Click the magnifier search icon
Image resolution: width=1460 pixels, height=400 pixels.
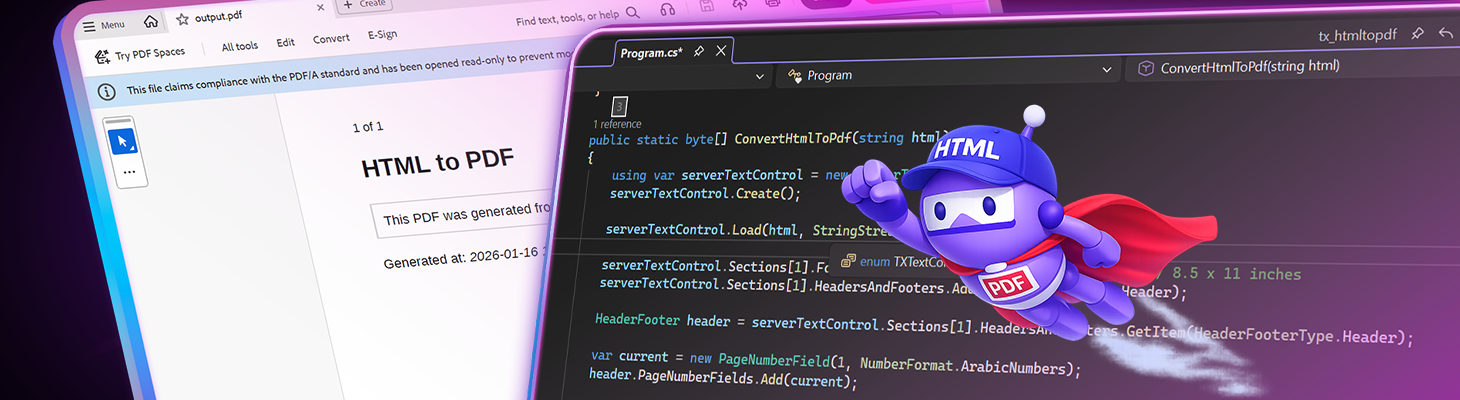tap(632, 14)
